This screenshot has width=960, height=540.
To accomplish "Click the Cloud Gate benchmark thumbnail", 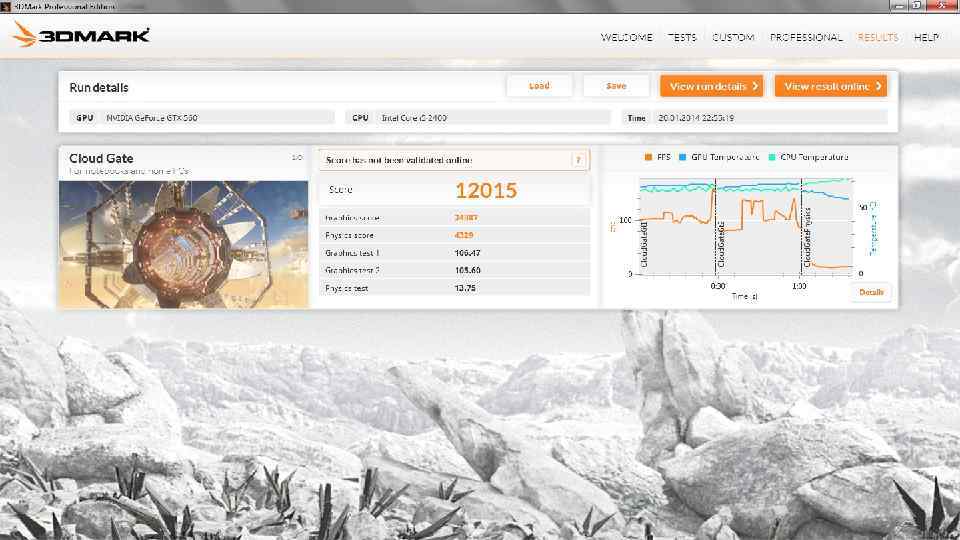I will pyautogui.click(x=184, y=244).
